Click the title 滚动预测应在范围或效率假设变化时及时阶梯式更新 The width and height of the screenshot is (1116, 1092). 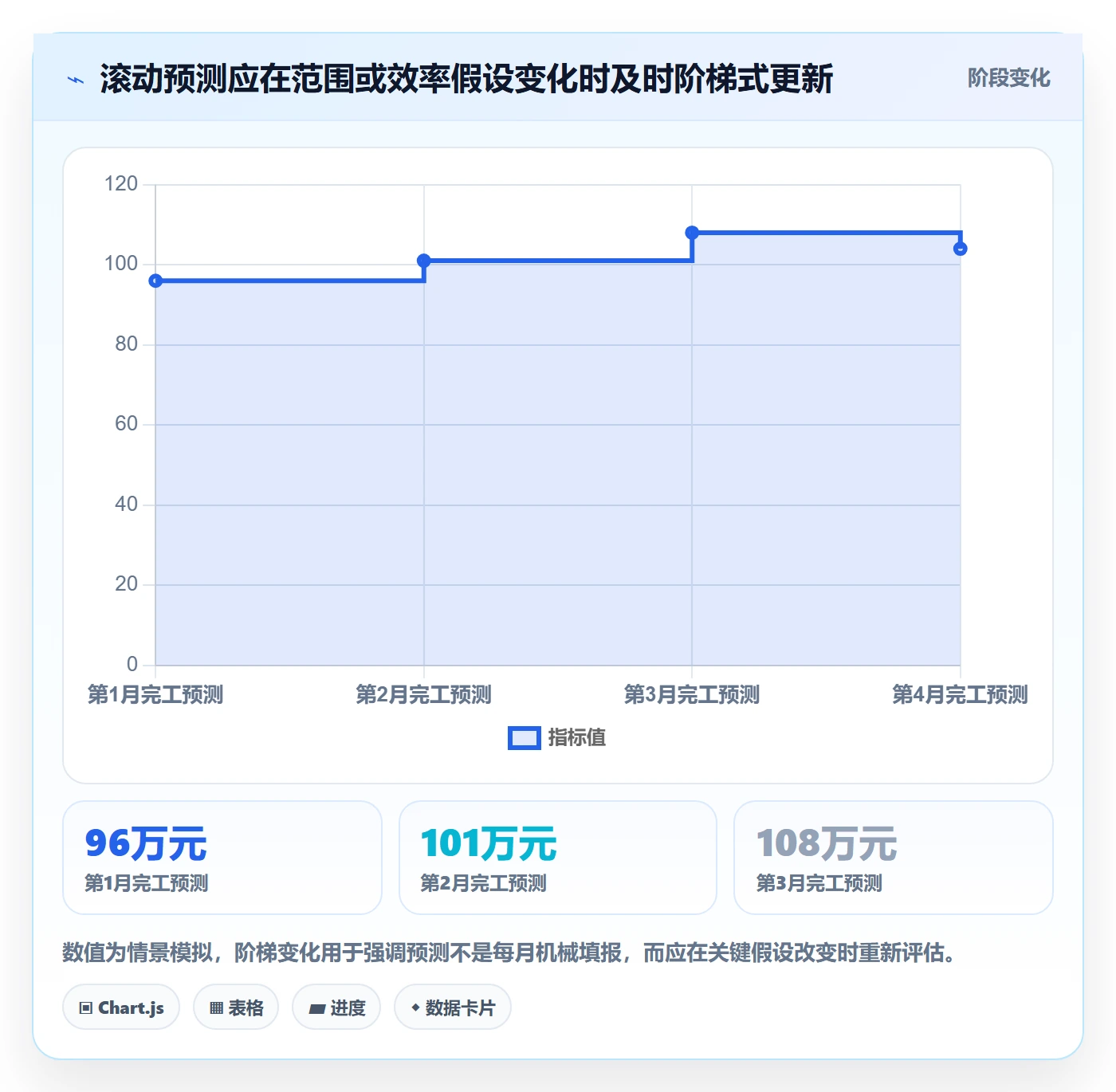pos(466,79)
